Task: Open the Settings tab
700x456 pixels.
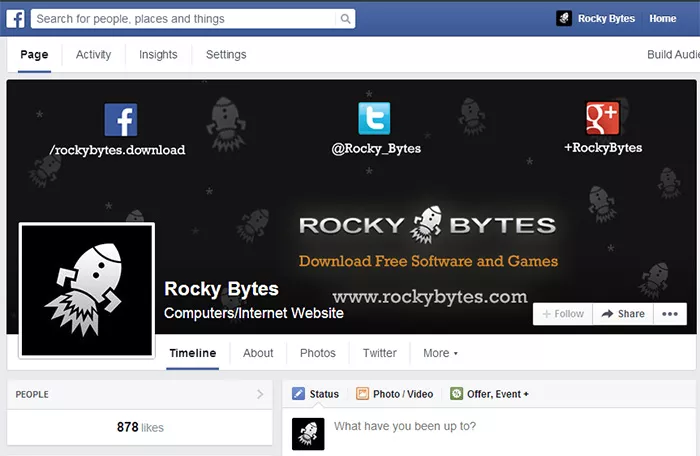Action: 226,54
